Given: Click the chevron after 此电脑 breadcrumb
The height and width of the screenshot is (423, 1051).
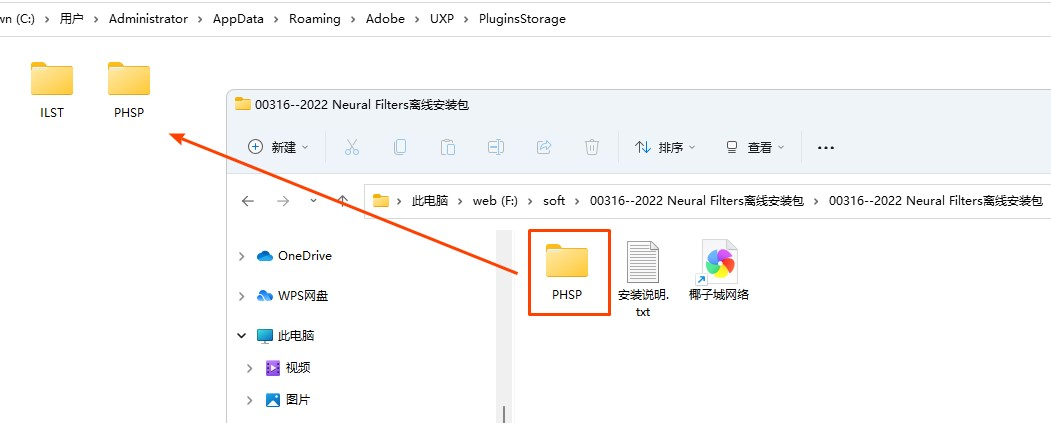Looking at the screenshot, I should point(460,200).
